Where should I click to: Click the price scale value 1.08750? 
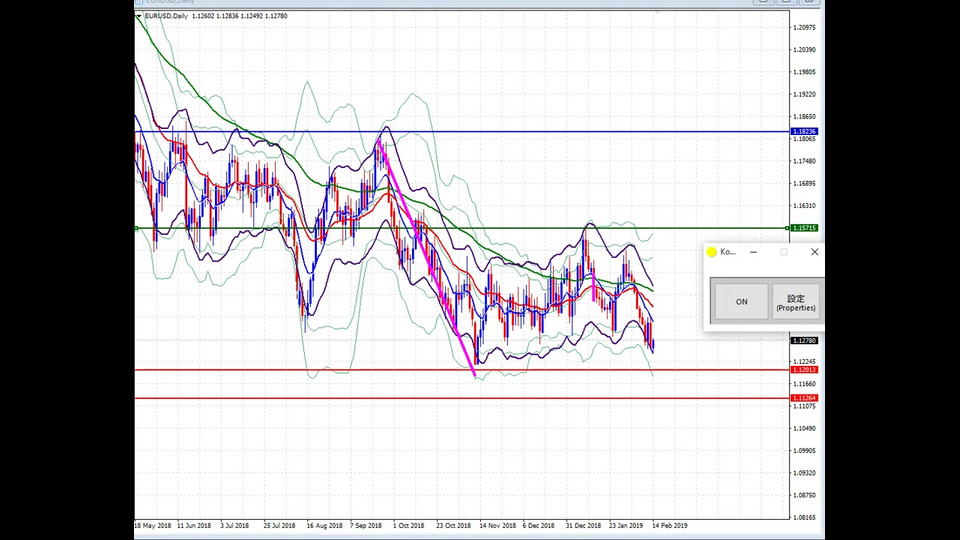point(804,495)
